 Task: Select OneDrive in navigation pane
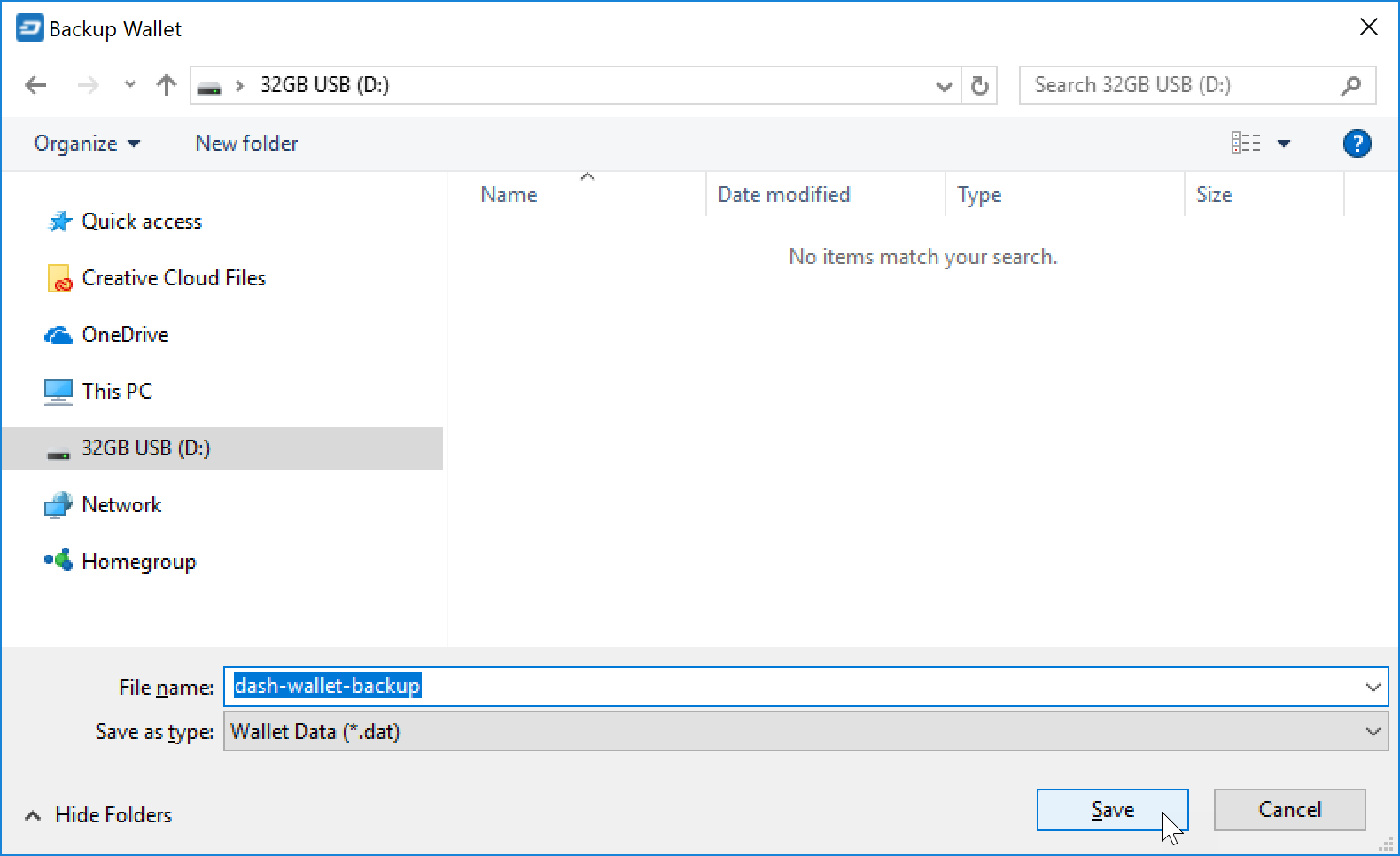tap(125, 335)
